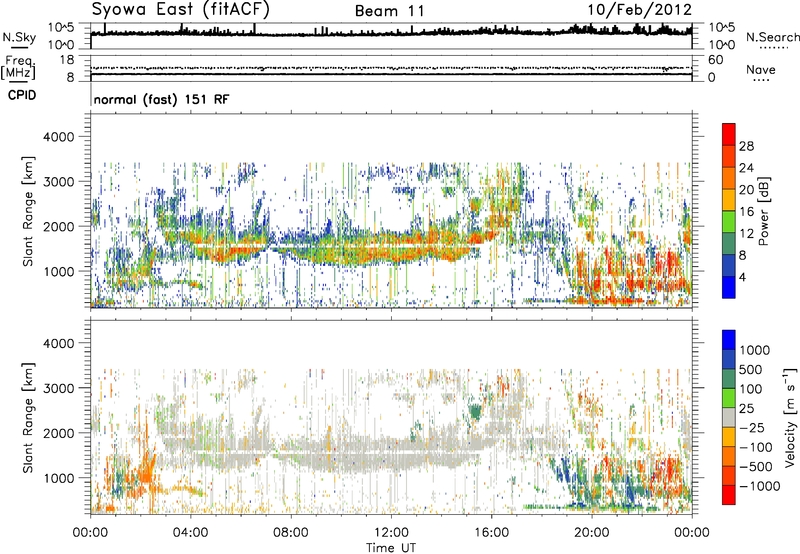800x554 pixels.
Task: Click the 'Power [dB]' colorbar label
Action: click(764, 211)
